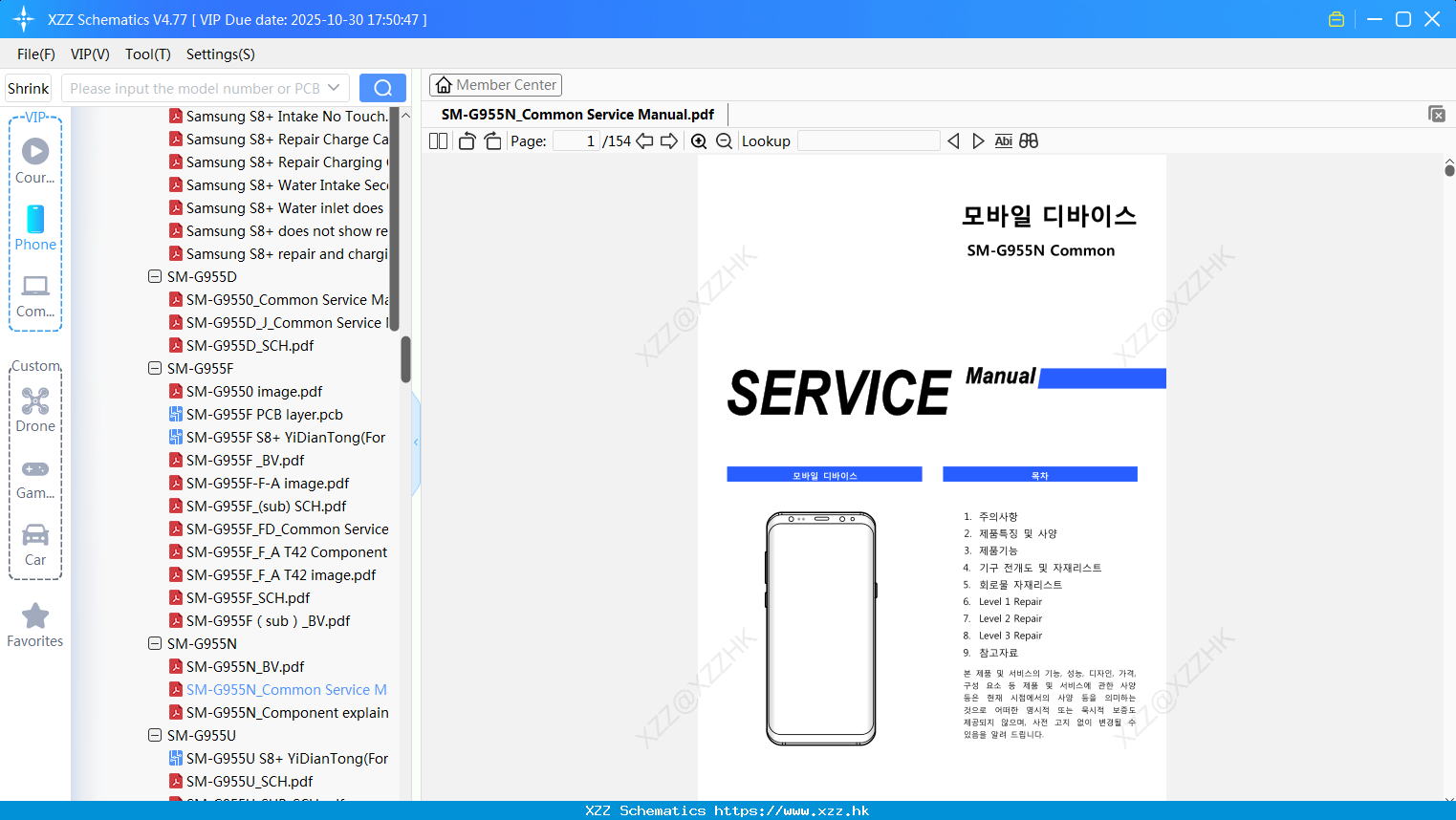
Task: Click the restore panel icon at top right
Action: [x=1436, y=114]
